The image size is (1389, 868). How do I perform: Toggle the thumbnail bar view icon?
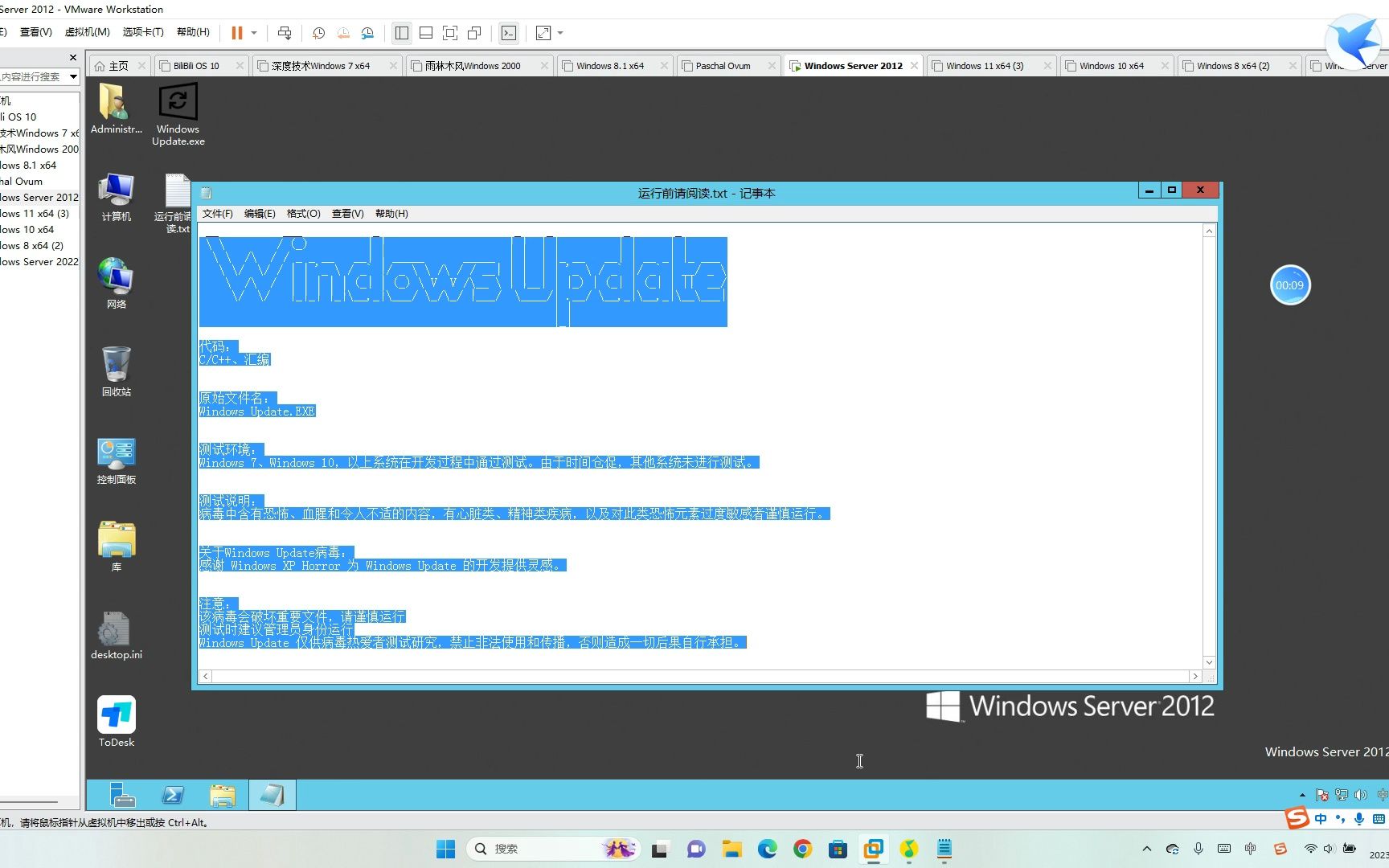(426, 33)
